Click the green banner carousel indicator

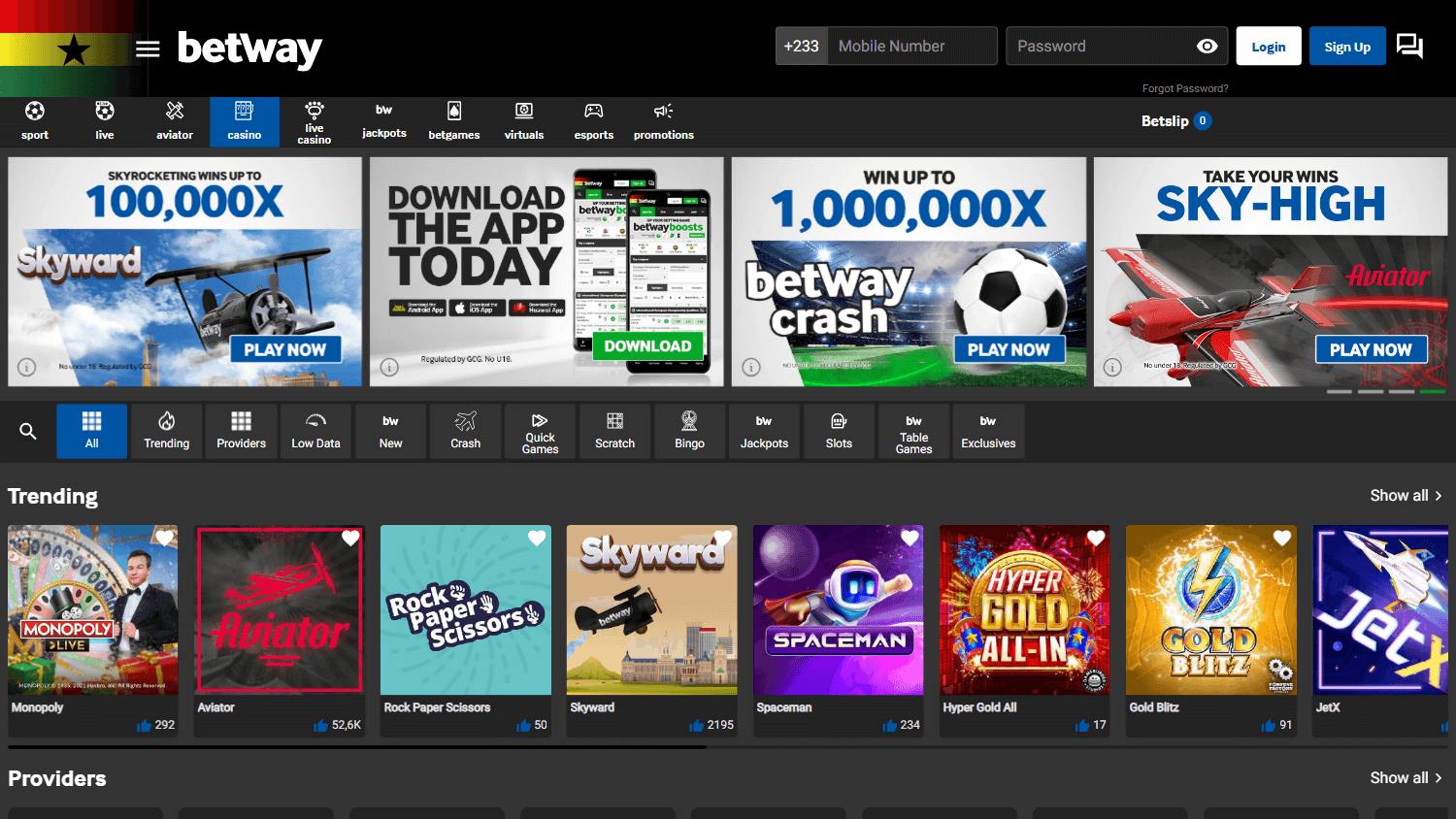(1433, 392)
